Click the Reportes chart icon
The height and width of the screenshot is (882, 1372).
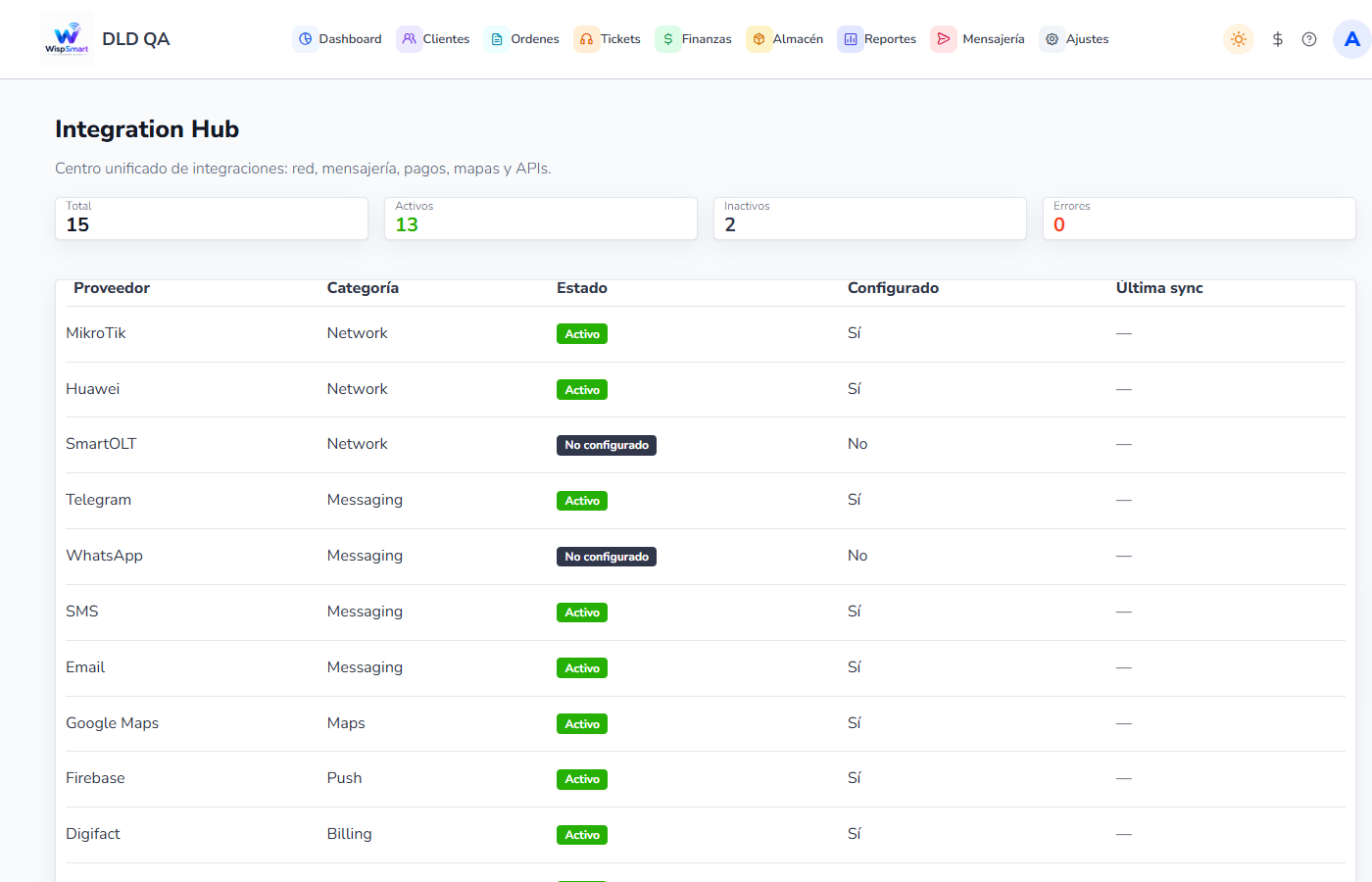click(x=851, y=39)
